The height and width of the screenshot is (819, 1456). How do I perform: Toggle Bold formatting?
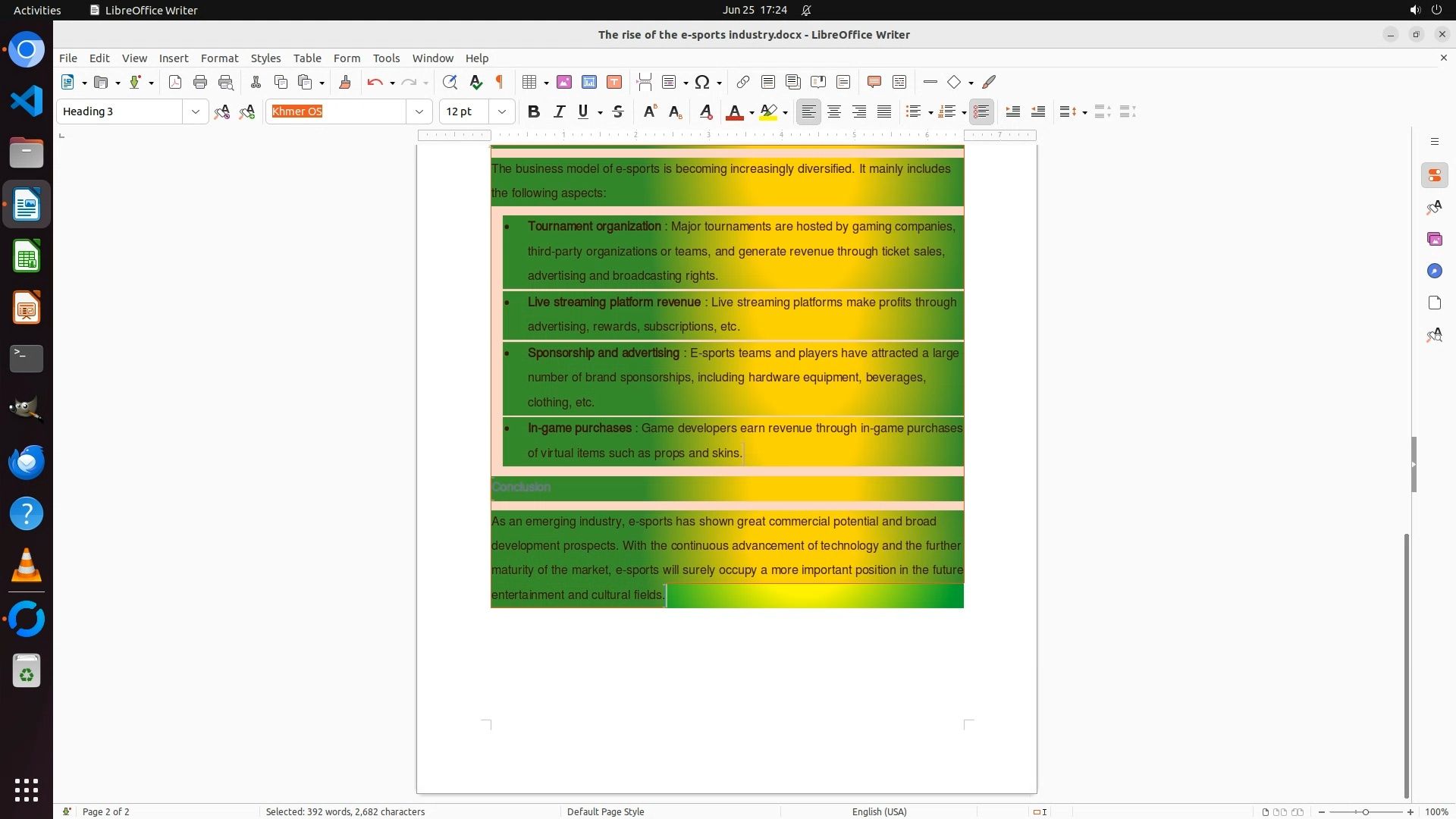tap(534, 111)
